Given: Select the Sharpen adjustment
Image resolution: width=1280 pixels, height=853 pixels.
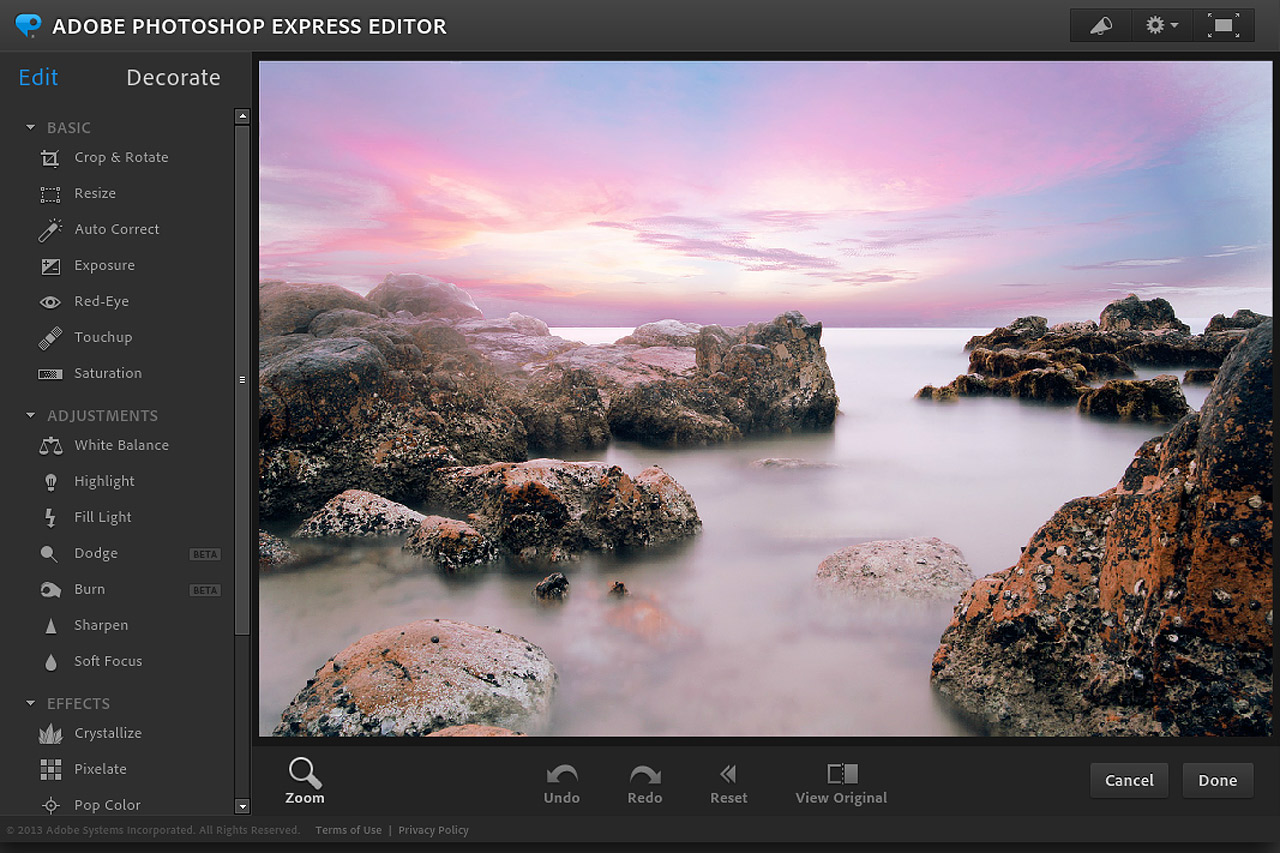Looking at the screenshot, I should coord(100,625).
